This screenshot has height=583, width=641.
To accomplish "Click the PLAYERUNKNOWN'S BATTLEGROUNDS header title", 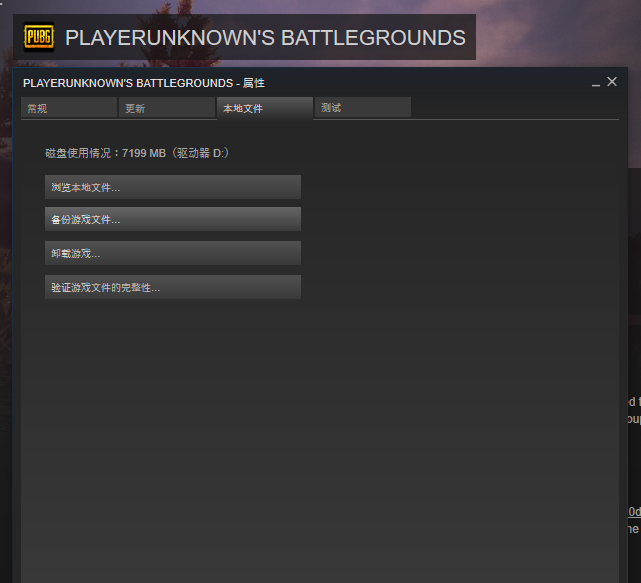I will pyautogui.click(x=265, y=38).
